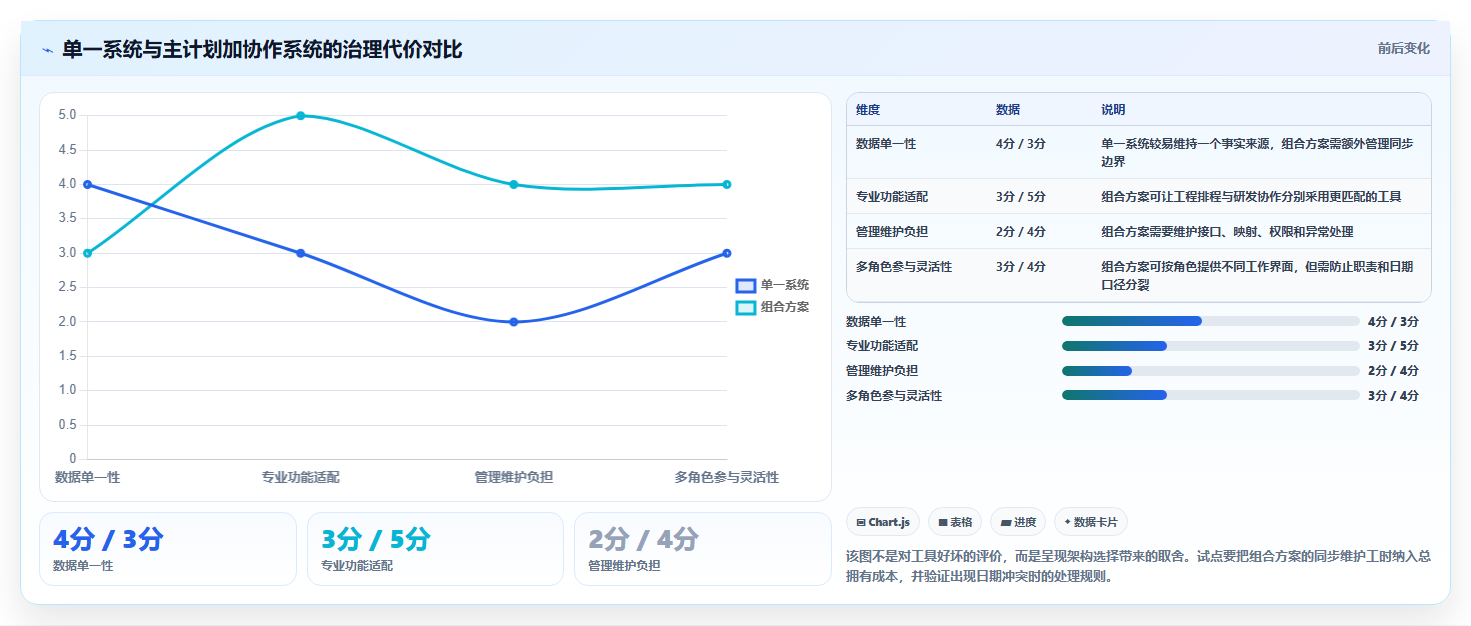Click progress value 2分 / 4分 beside 管理维护负担 bar
Viewport: 1471px width, 626px height.
click(1393, 371)
